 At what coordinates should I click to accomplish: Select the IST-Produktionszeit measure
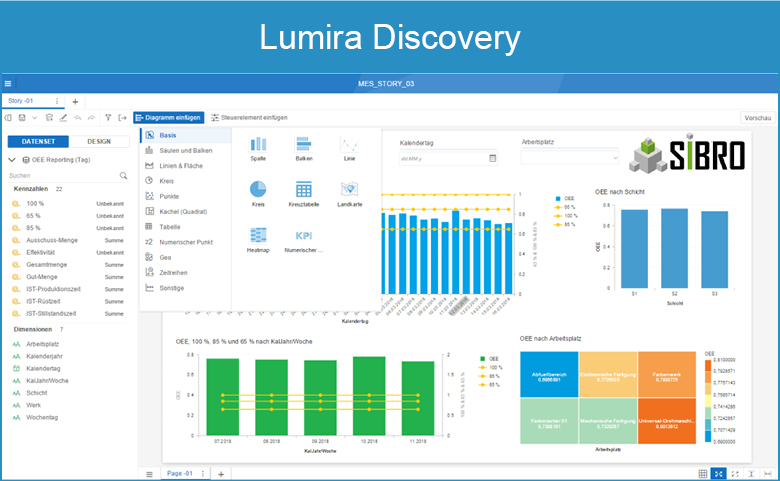pos(68,289)
